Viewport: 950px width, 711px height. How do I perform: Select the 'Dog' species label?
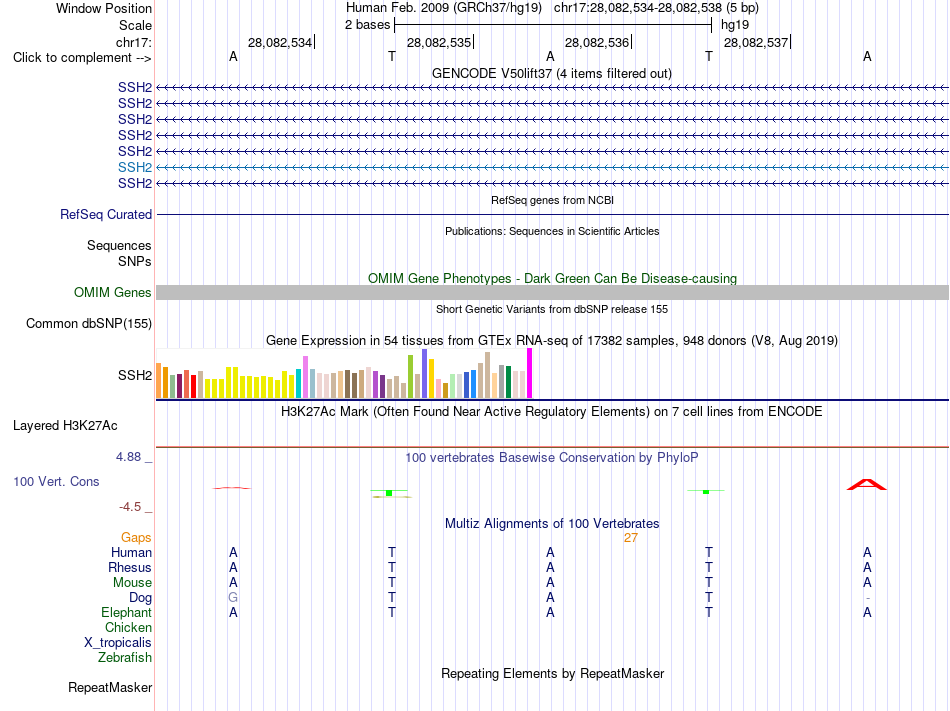(141, 598)
